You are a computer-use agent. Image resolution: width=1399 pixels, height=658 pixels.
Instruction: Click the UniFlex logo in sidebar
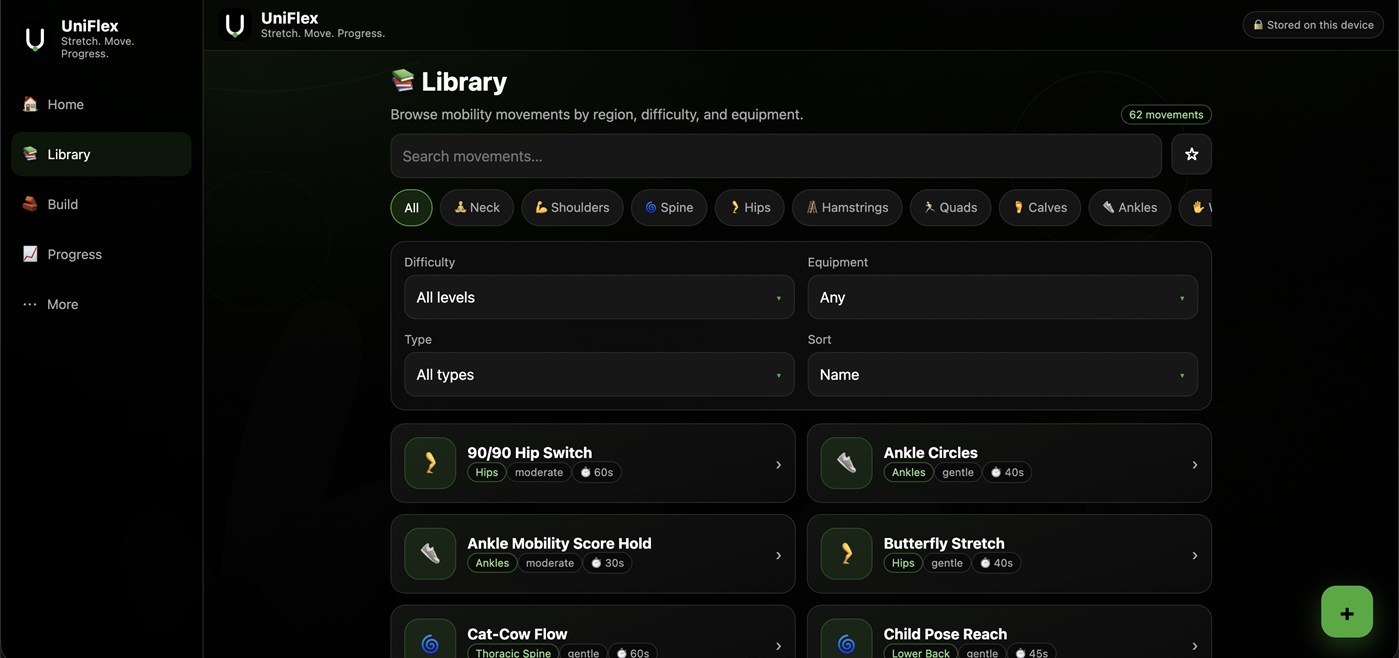coord(35,39)
